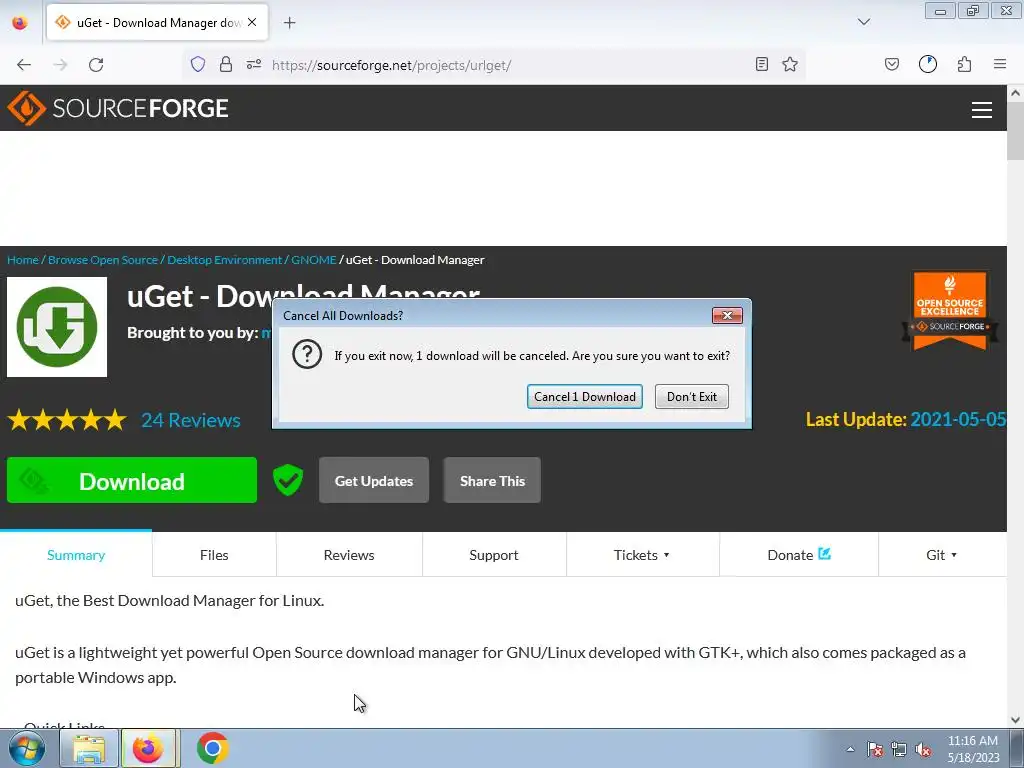Click Don't Exit button
Viewport: 1024px width, 768px height.
692,396
